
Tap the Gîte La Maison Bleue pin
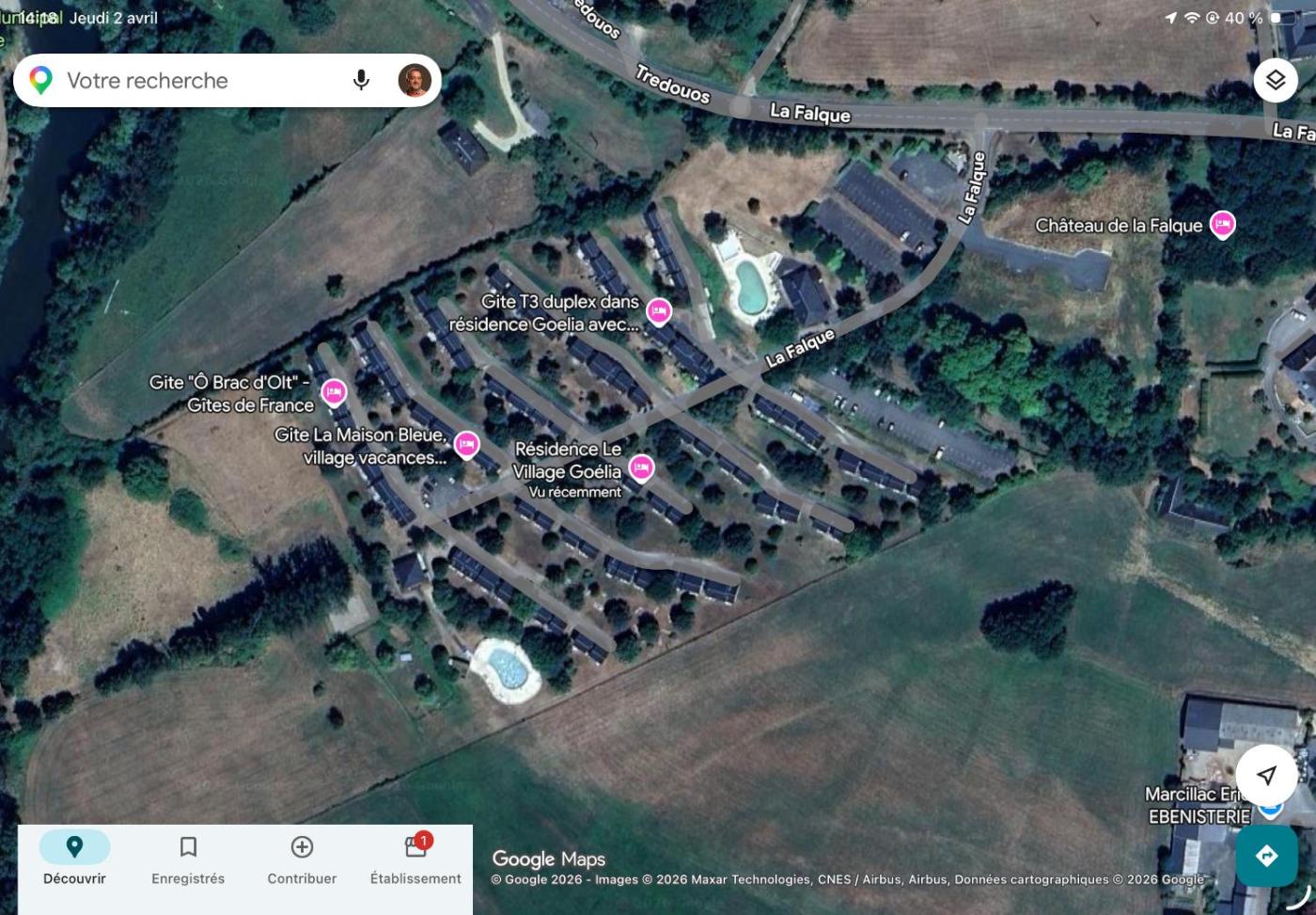466,444
